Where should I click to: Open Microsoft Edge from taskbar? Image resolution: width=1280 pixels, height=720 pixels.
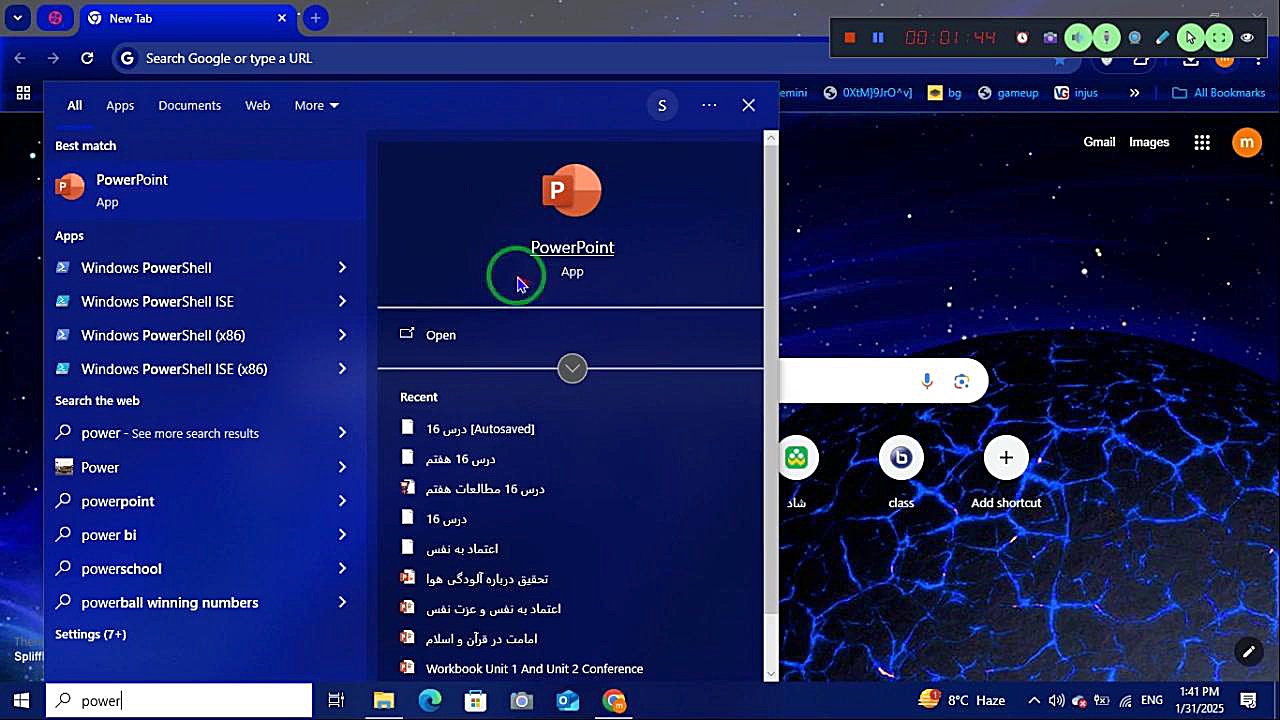(430, 701)
